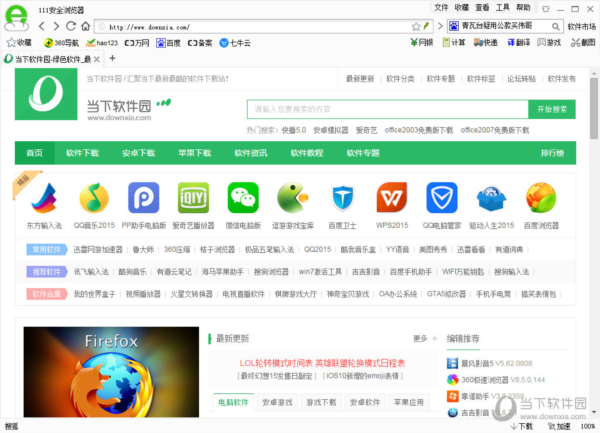This screenshot has height=433, width=600.
Task: Open the 爱奇艺播放器 icon
Action: pos(193,198)
